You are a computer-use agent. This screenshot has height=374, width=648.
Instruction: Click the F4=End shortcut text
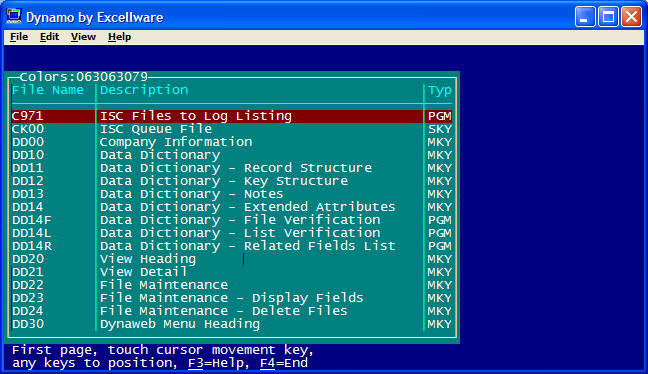click(284, 363)
